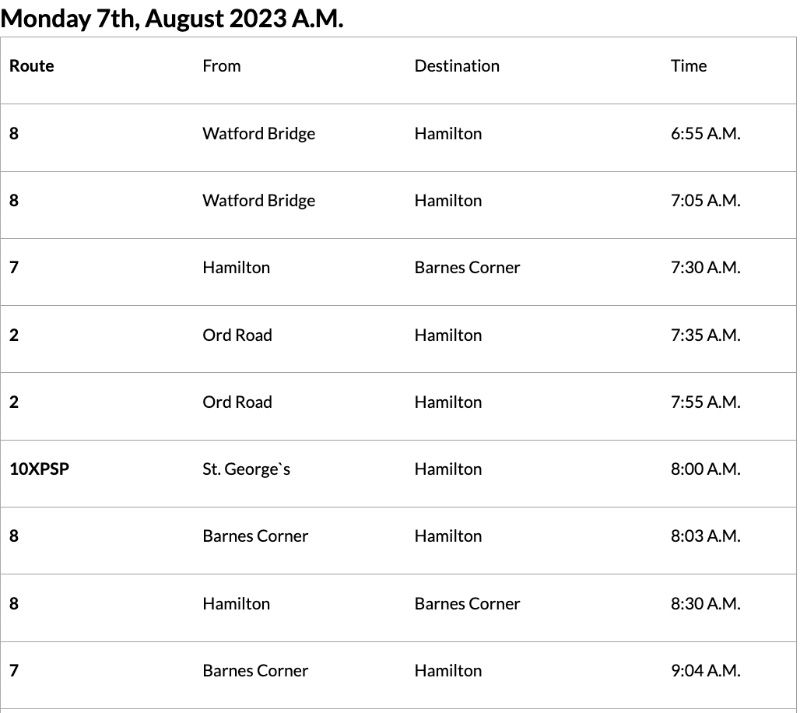Click the St. George`s origin cell

(246, 469)
